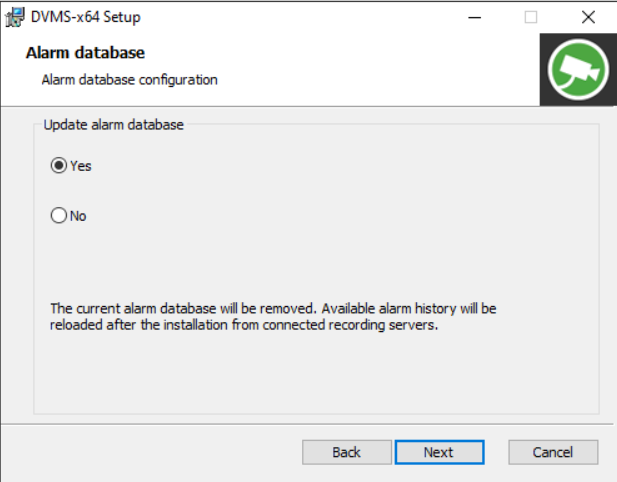
Task: Click the "reloaded after the installation" text line
Action: pos(244,327)
